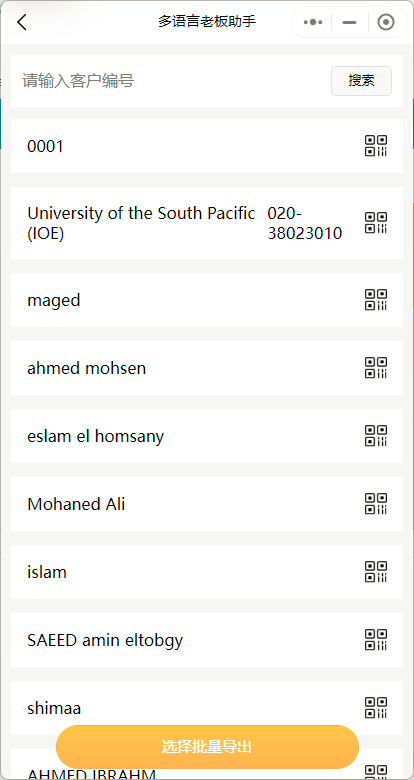Image resolution: width=414 pixels, height=780 pixels.
Task: Open the mini program three-dots menu
Action: (x=312, y=22)
